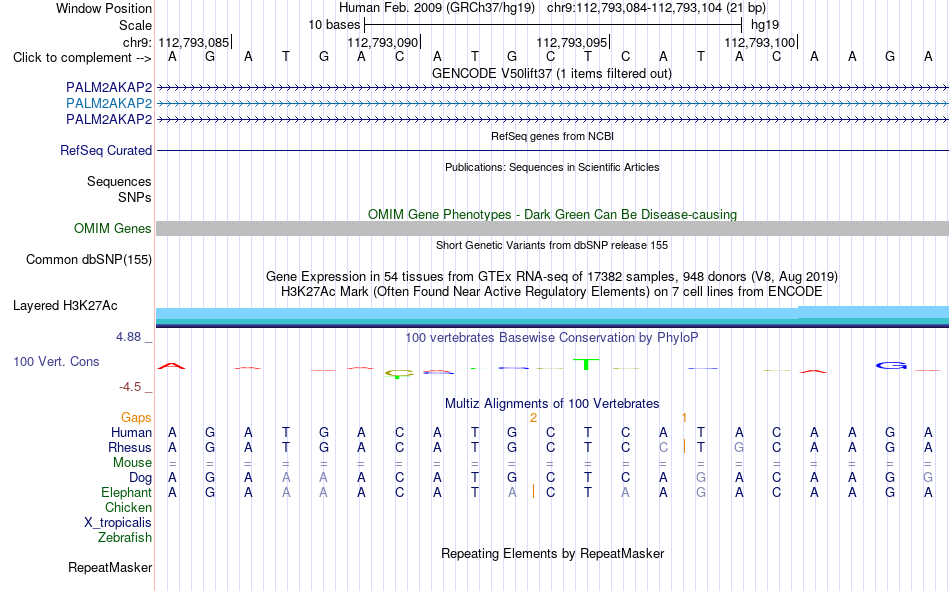Open the "Multiz Alignments of 100 Vertebrates" title

click(x=552, y=404)
